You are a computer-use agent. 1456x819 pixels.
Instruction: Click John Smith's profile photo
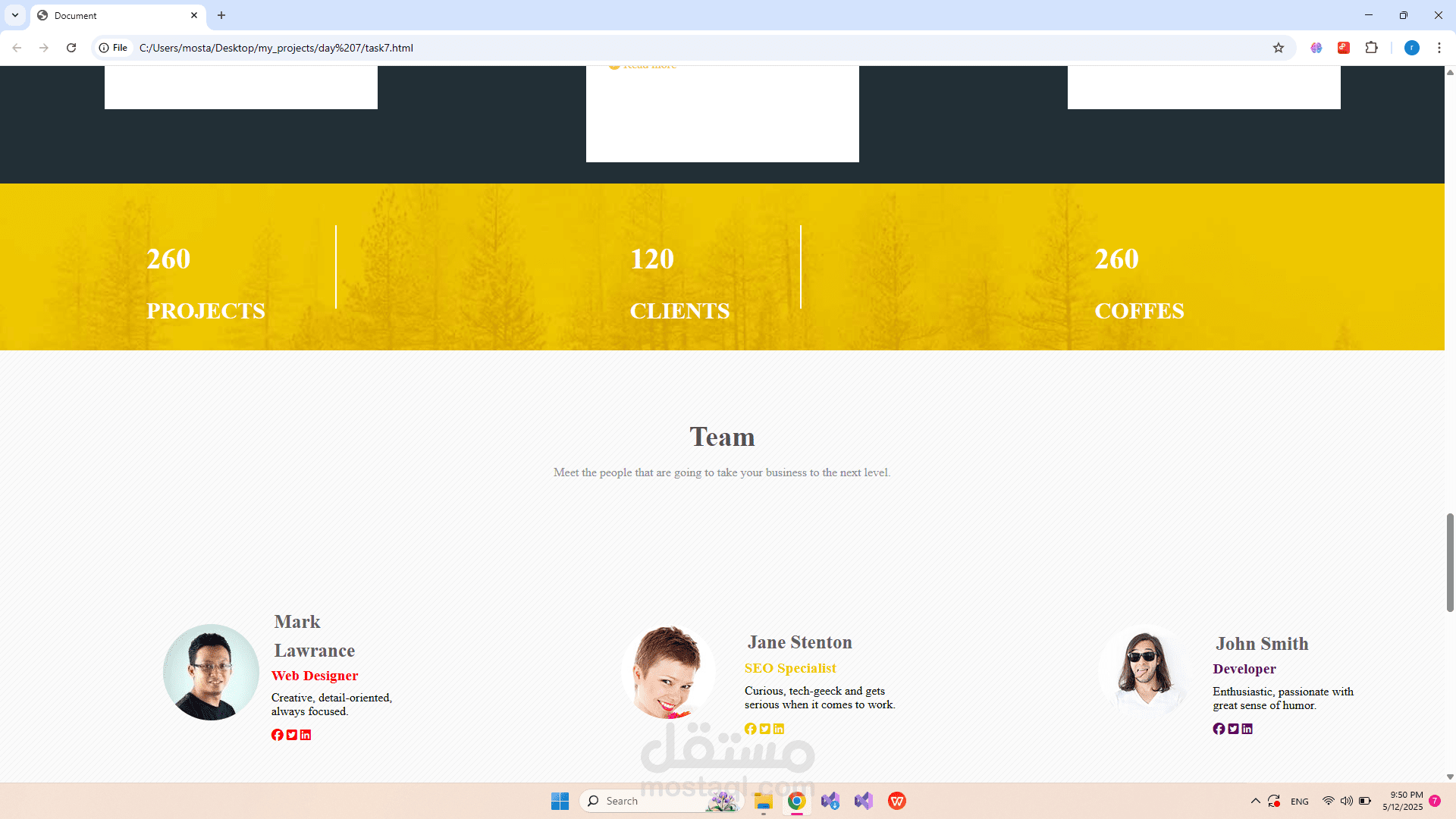(1146, 673)
